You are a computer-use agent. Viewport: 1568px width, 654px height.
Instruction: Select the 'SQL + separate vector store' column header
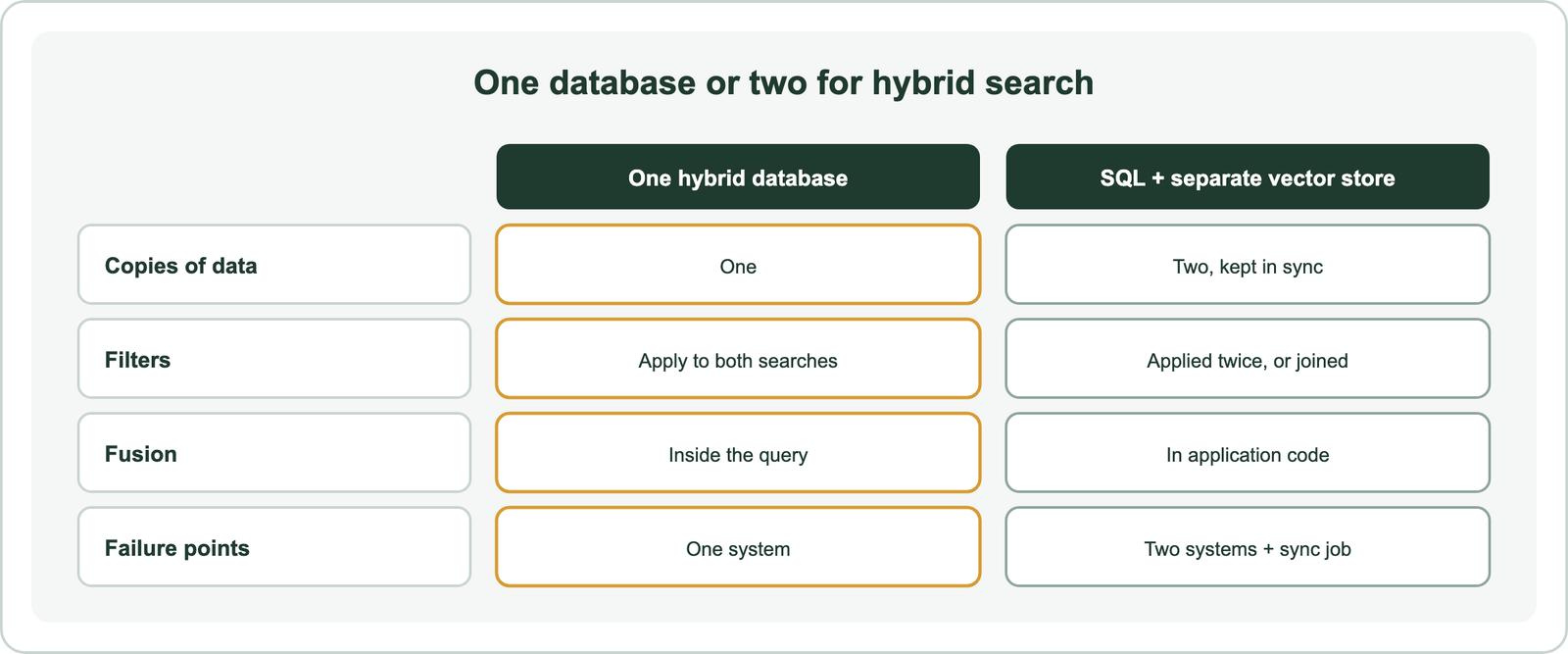(x=1248, y=176)
